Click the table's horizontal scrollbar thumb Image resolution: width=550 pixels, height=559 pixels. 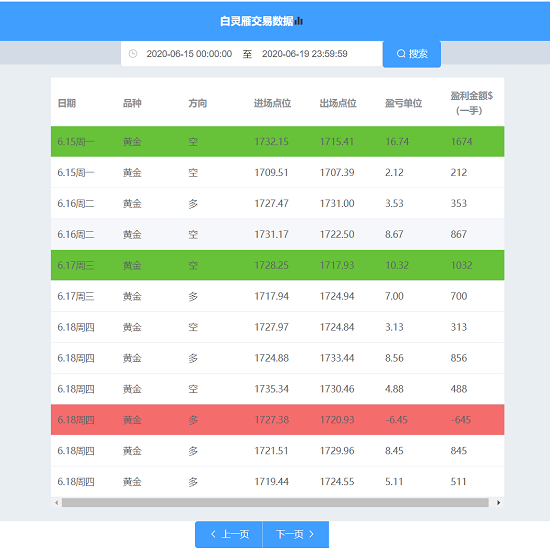(x=275, y=503)
